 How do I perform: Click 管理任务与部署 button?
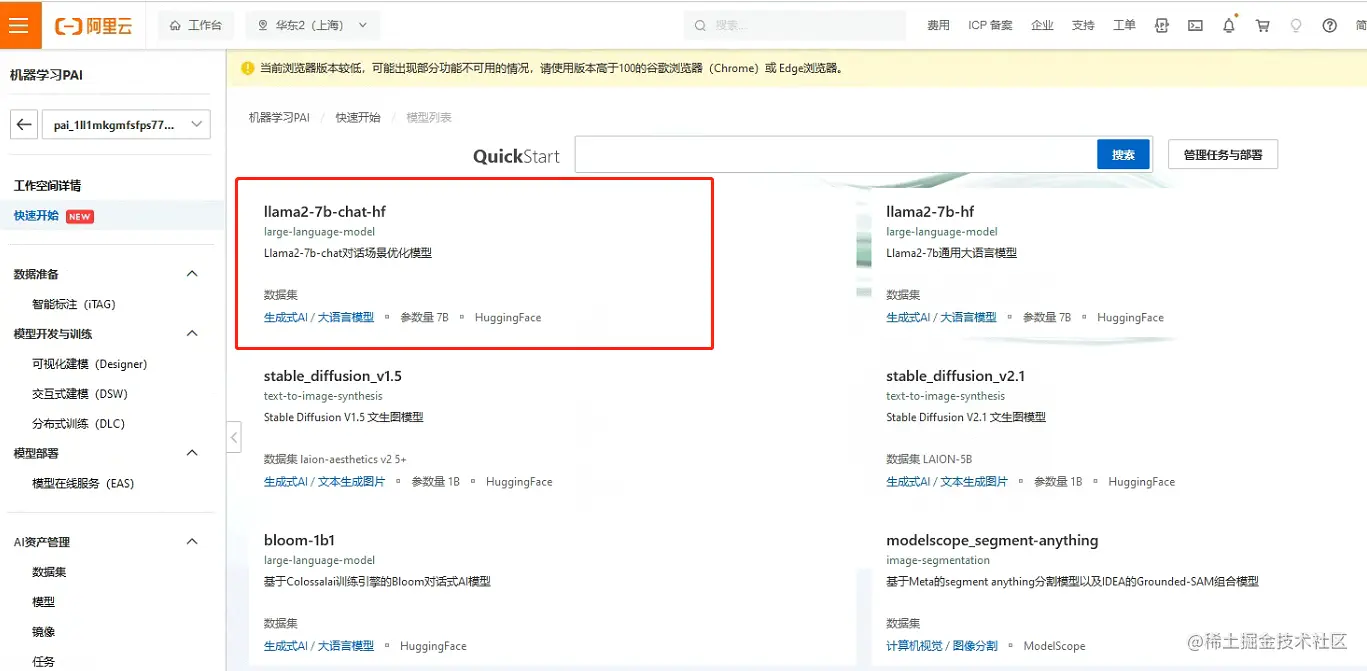click(1223, 155)
